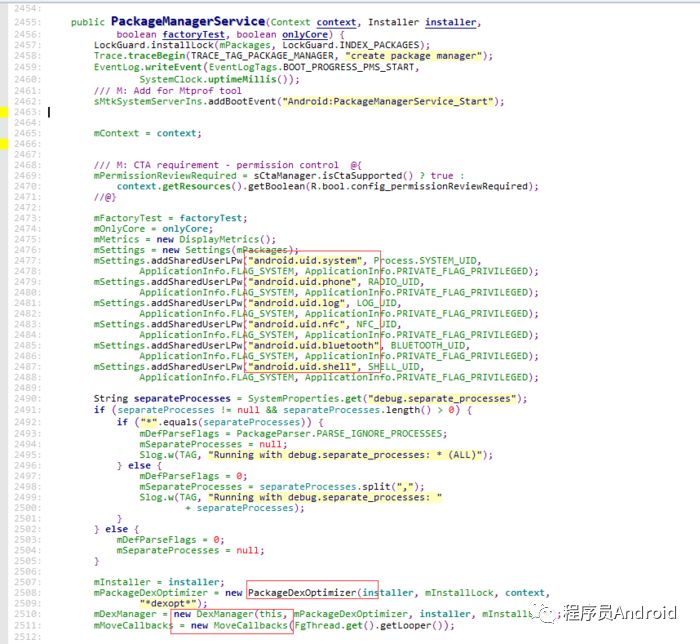Click the "create package manager" string
Image resolution: width=700 pixels, height=644 pixels.
coord(413,56)
